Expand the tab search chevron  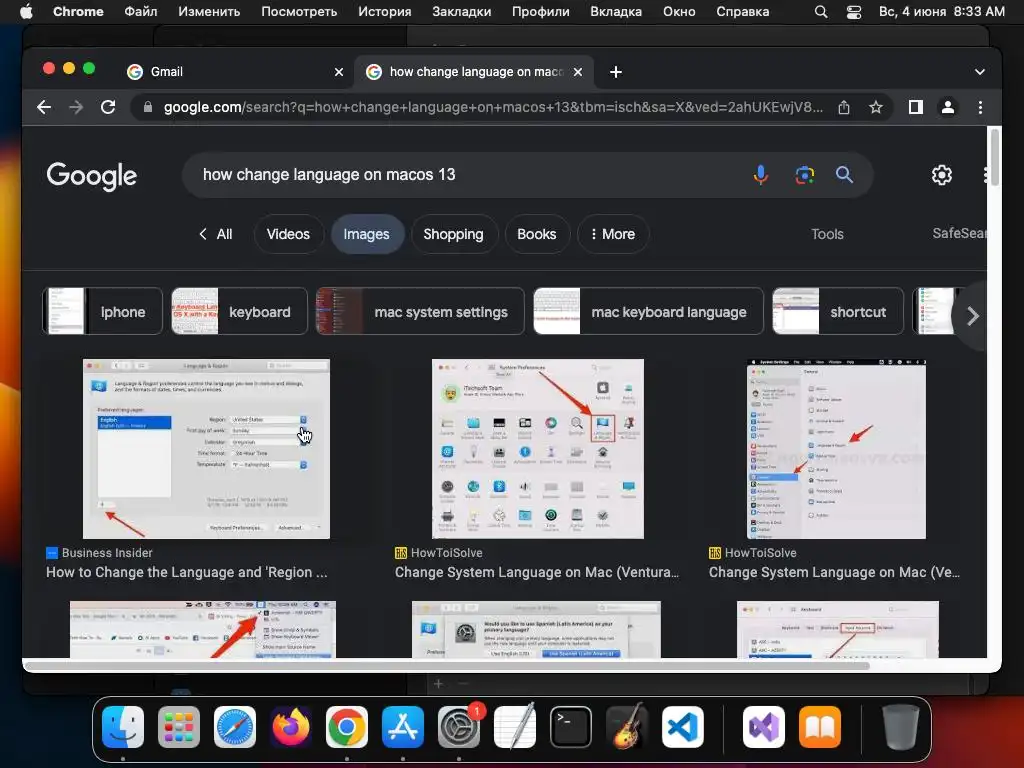pyautogui.click(x=980, y=72)
